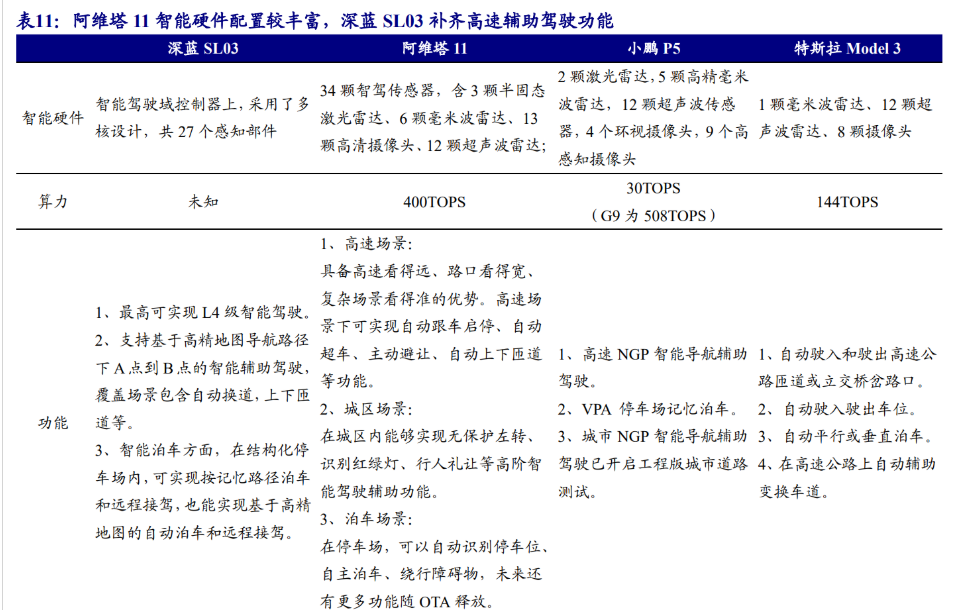Click '在停车场，可以自动识别停车位、'

(x=434, y=546)
